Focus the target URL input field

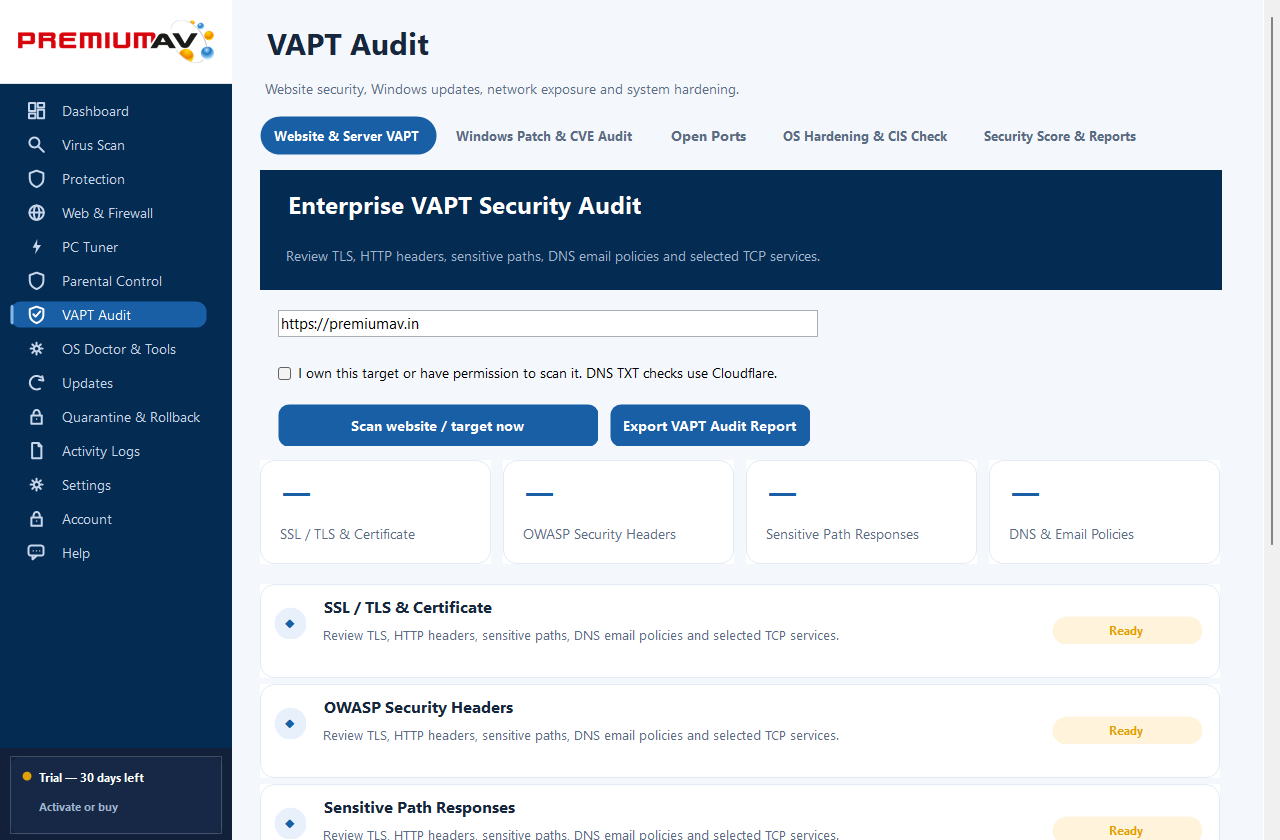pos(548,324)
